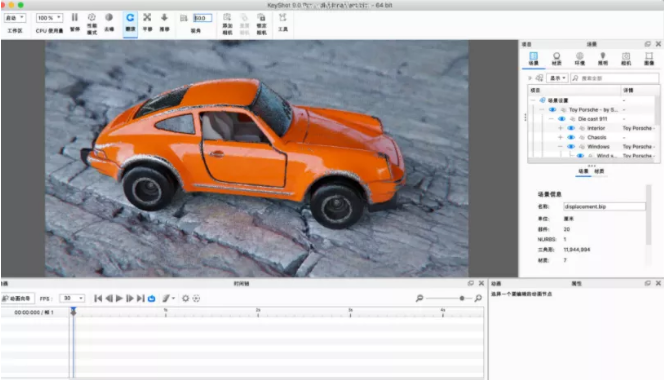Undock the project panel
Screen dimensions: 664x380
pos(647,44)
